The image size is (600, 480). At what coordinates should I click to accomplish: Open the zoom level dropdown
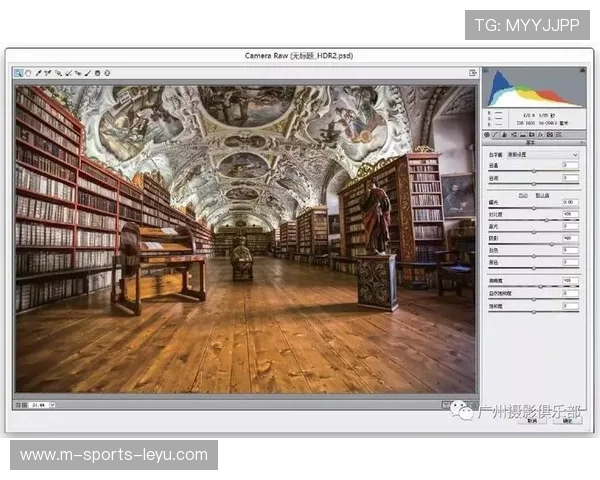(40, 405)
